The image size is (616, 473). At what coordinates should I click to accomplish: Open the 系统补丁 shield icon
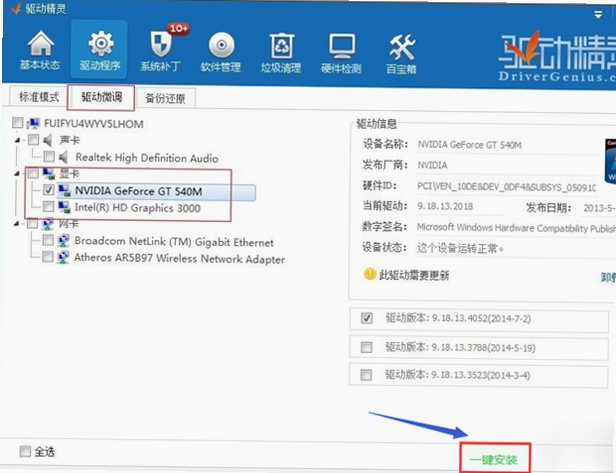pos(160,50)
